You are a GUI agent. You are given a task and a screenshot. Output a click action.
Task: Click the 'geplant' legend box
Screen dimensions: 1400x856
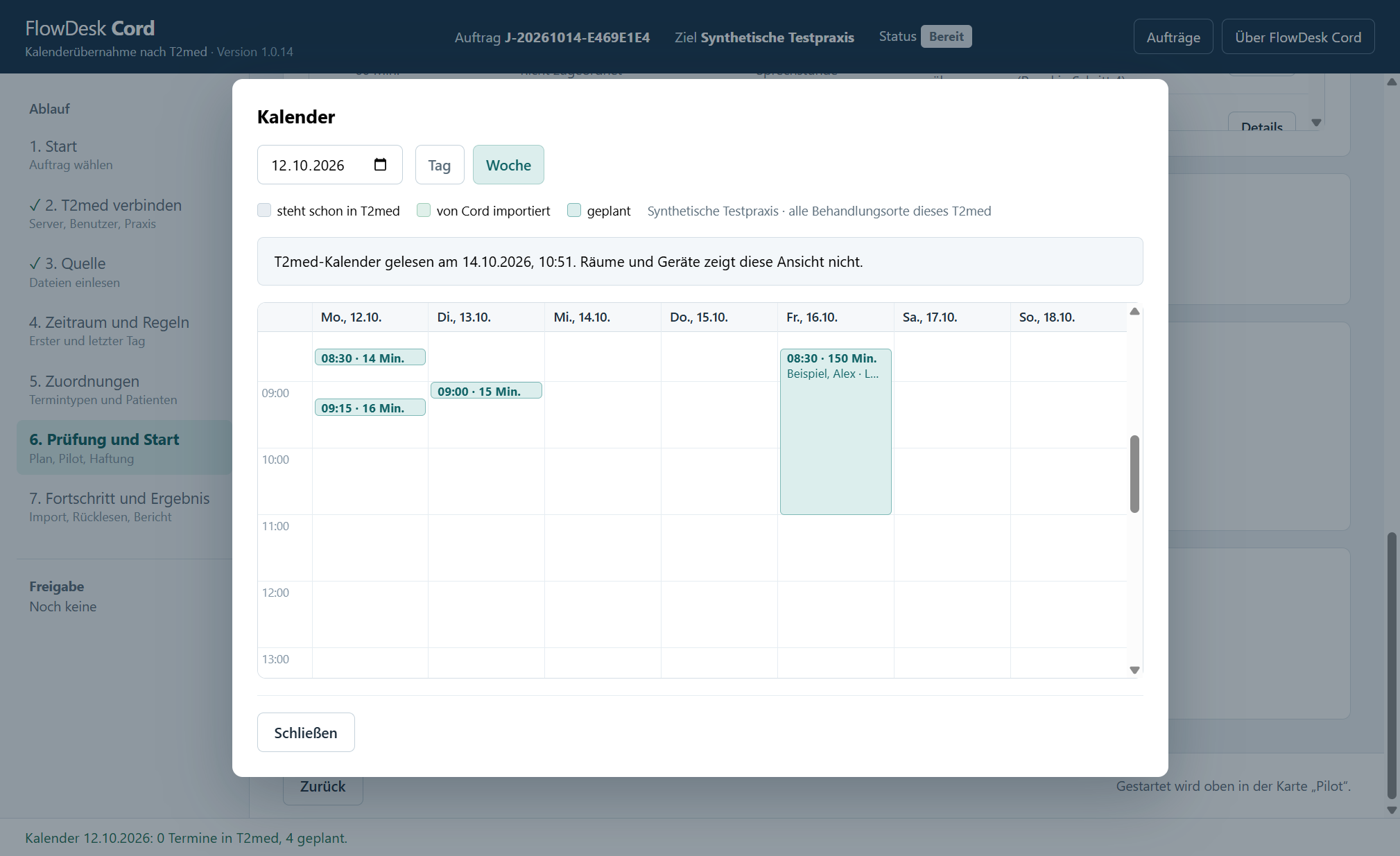pyautogui.click(x=574, y=210)
